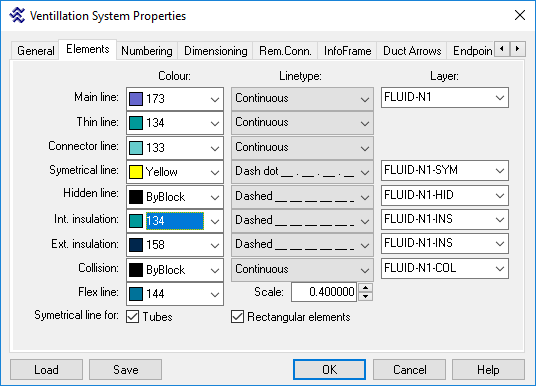Open the Ext. insulation Dashed linetype dropdown
The image size is (536, 386).
302,245
